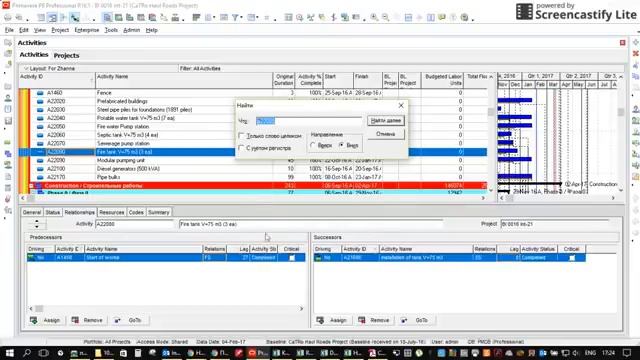
Task: Click the Zoom Out magnifier icon
Action: (385, 18)
